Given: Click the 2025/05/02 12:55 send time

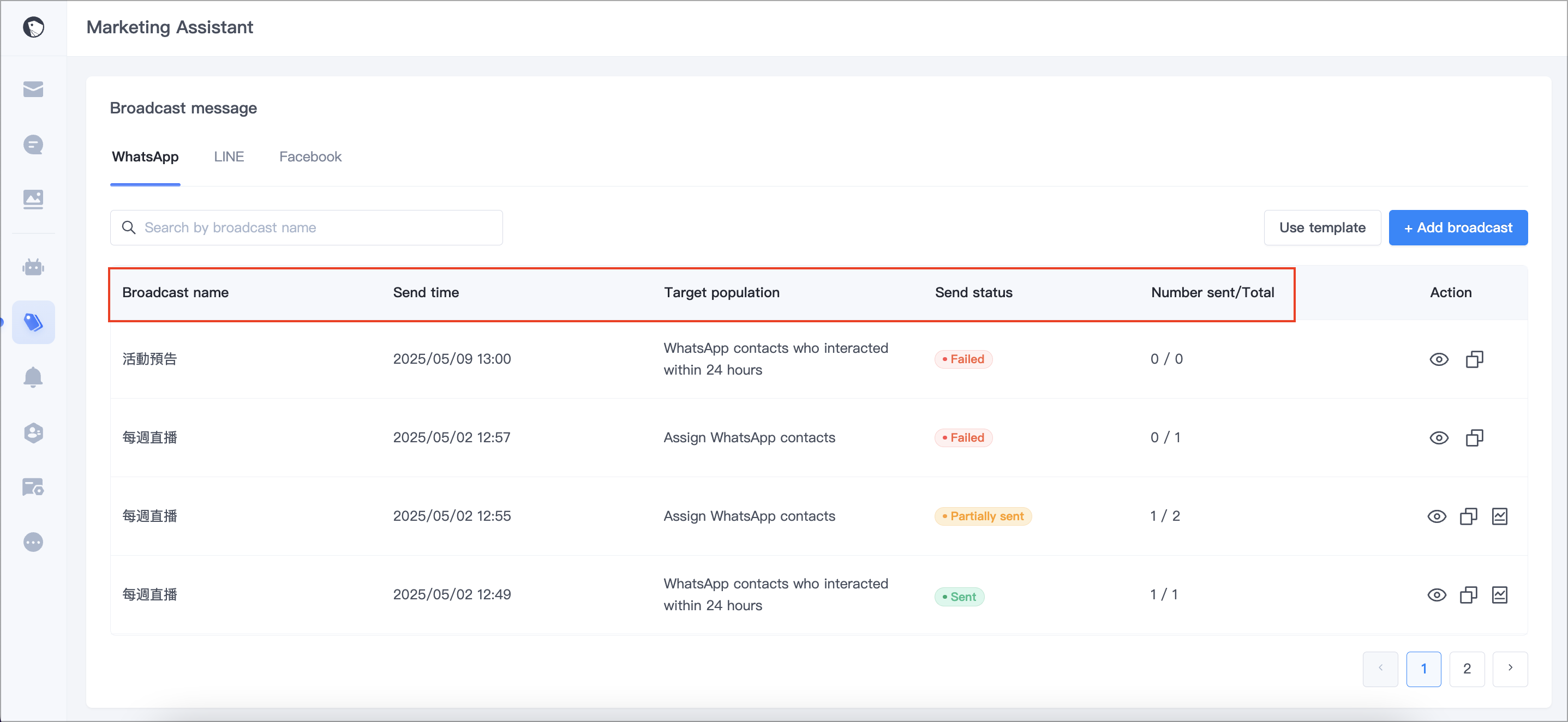Looking at the screenshot, I should [x=452, y=516].
